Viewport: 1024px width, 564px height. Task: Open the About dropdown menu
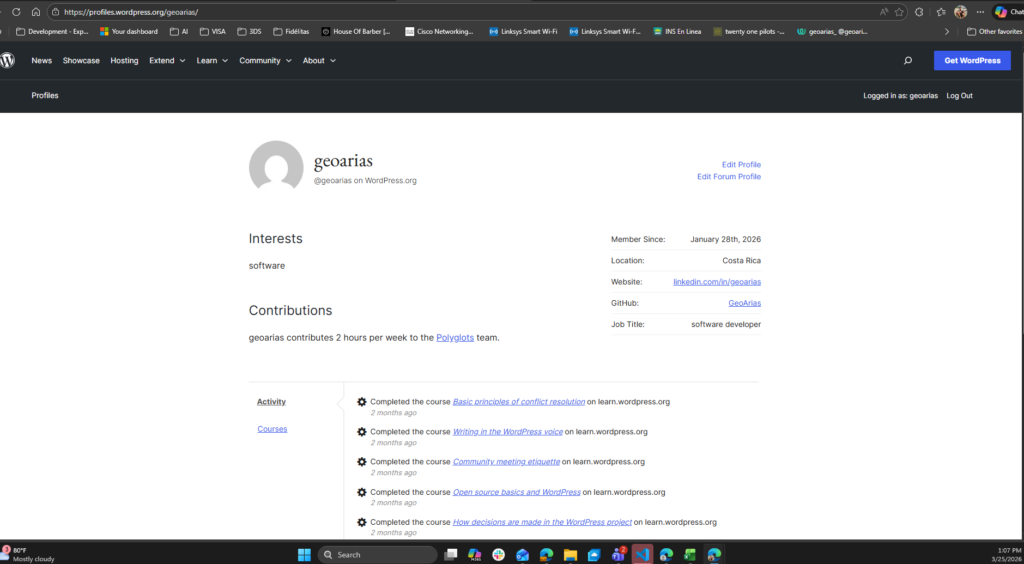point(319,61)
